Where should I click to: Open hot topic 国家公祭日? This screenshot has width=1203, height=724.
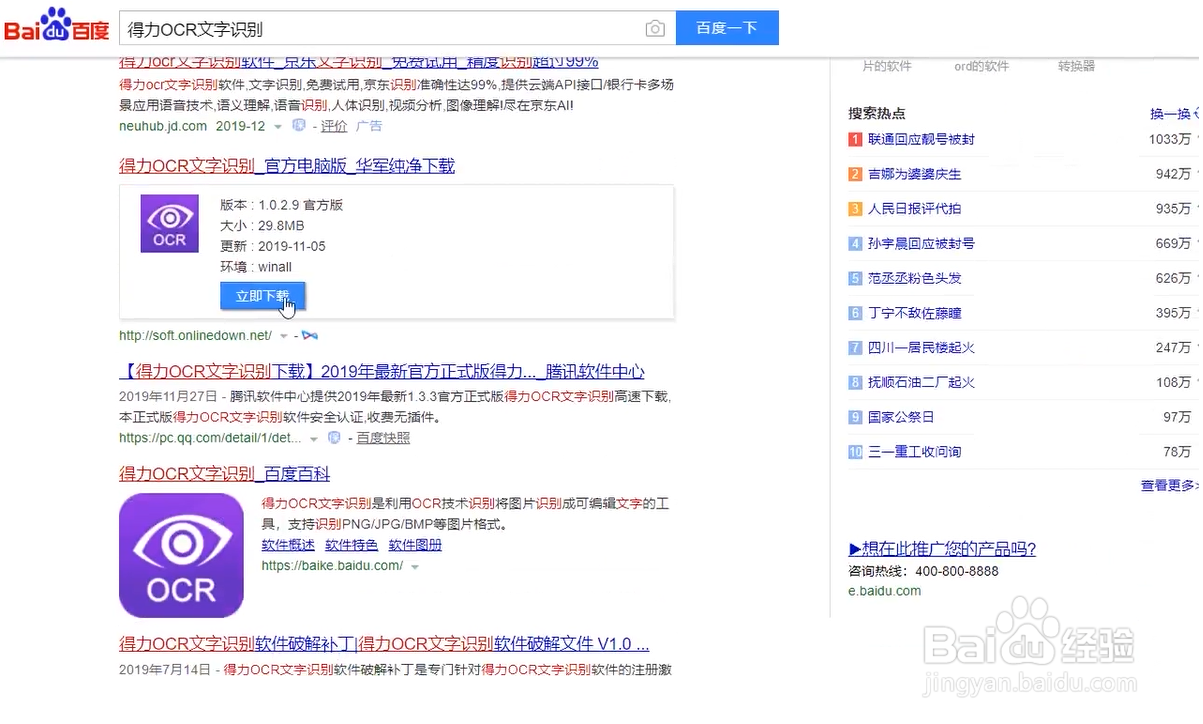[901, 417]
